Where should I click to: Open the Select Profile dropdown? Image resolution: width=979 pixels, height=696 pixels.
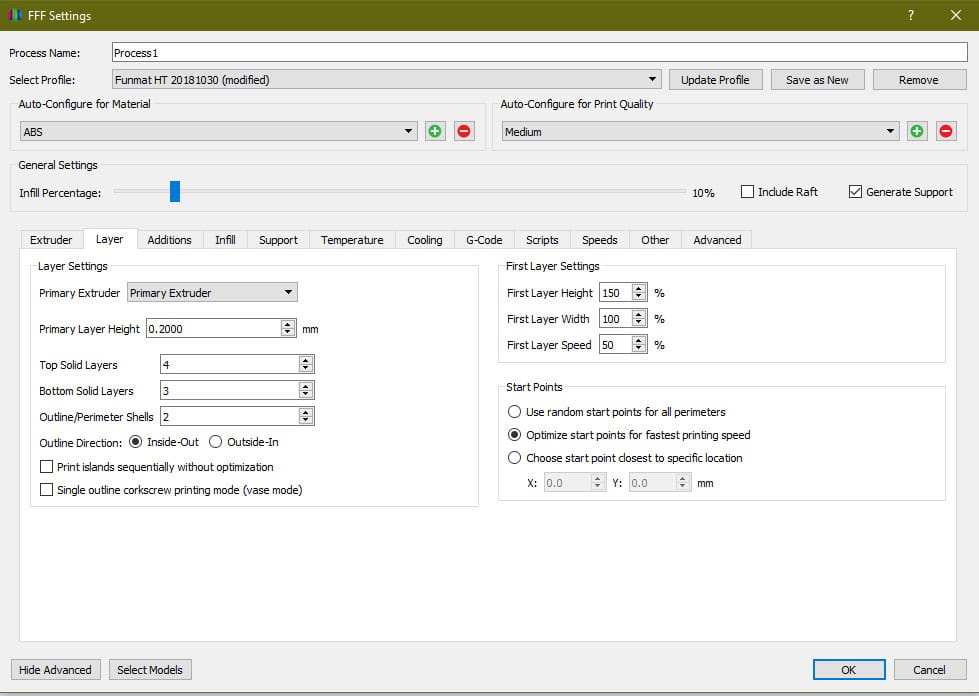pyautogui.click(x=653, y=80)
